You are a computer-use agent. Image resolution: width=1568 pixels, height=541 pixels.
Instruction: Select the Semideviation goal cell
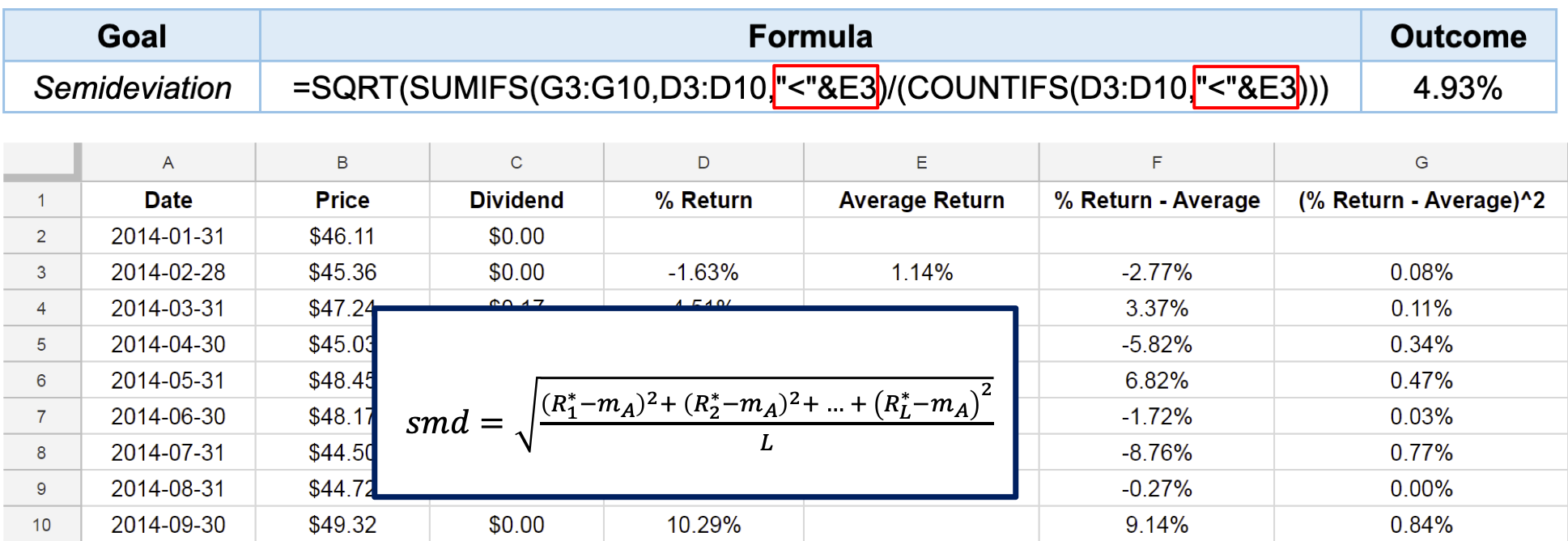click(132, 87)
